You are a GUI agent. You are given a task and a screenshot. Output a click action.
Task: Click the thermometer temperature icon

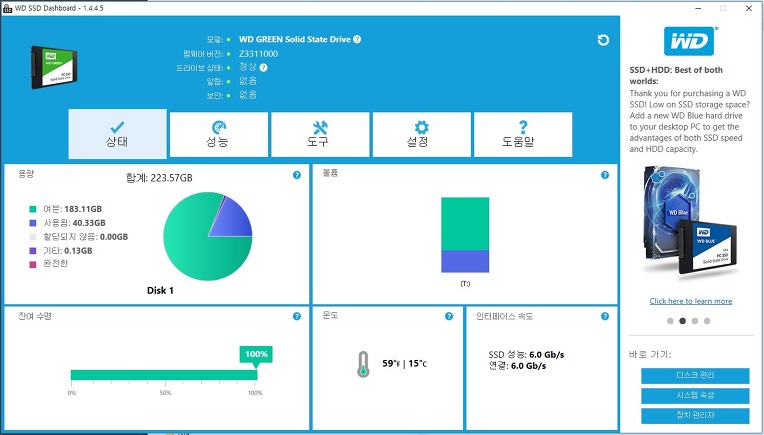(x=363, y=364)
